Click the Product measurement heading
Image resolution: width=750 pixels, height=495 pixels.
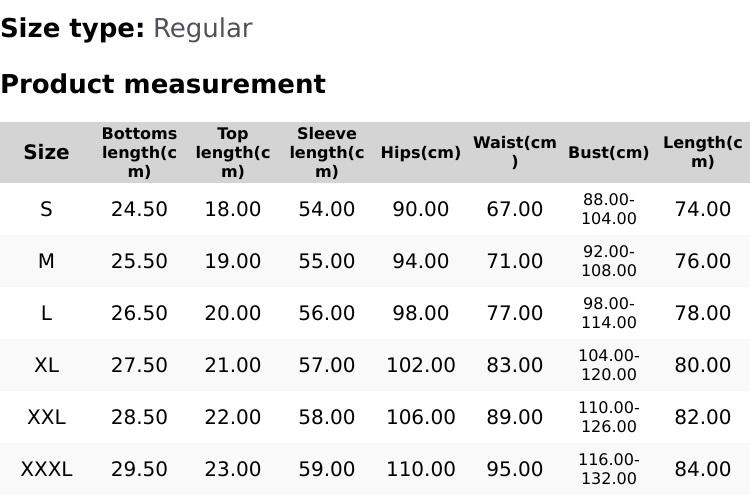[x=163, y=84]
